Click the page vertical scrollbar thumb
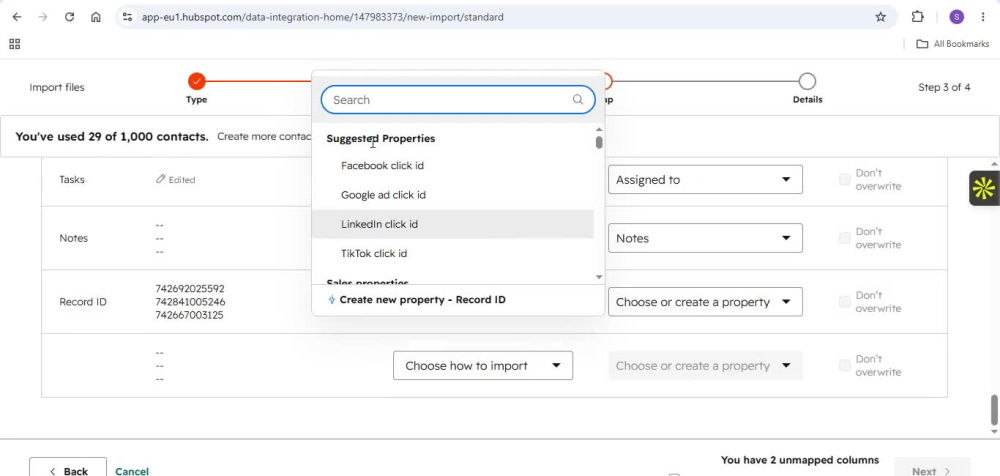Screen dimensions: 1000x476 (994, 410)
